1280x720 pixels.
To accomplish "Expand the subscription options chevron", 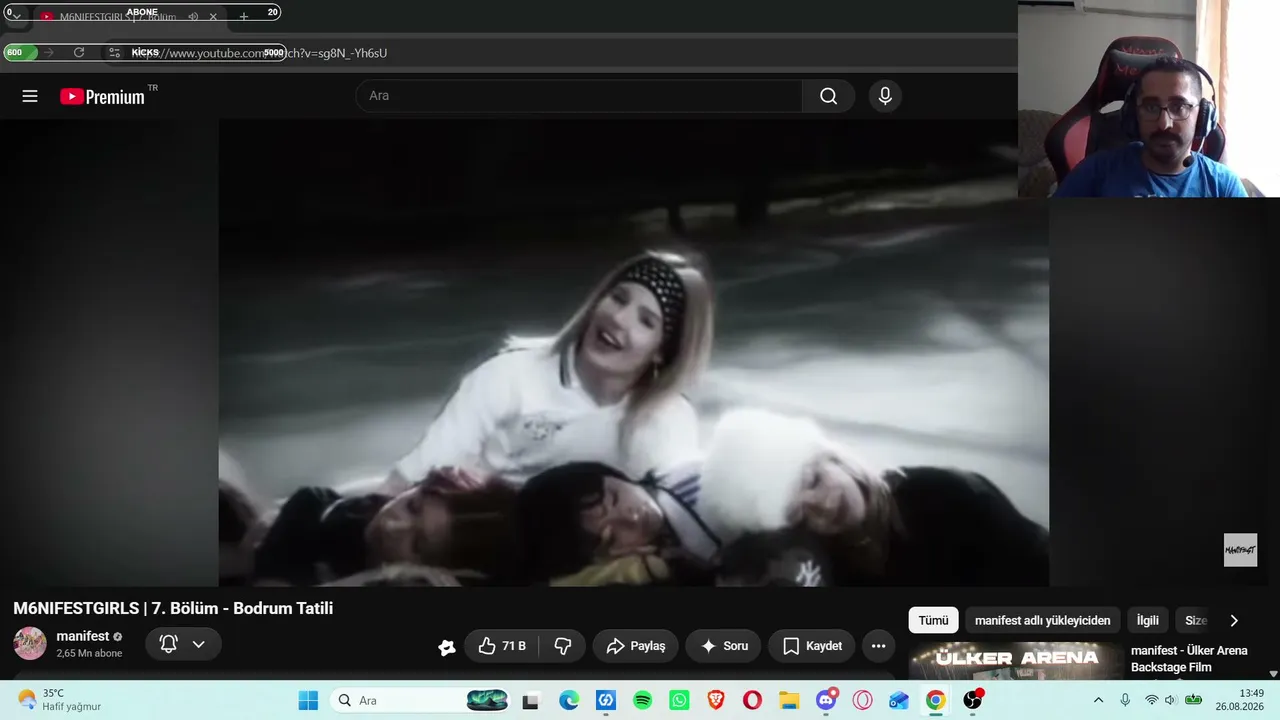I will [x=199, y=644].
